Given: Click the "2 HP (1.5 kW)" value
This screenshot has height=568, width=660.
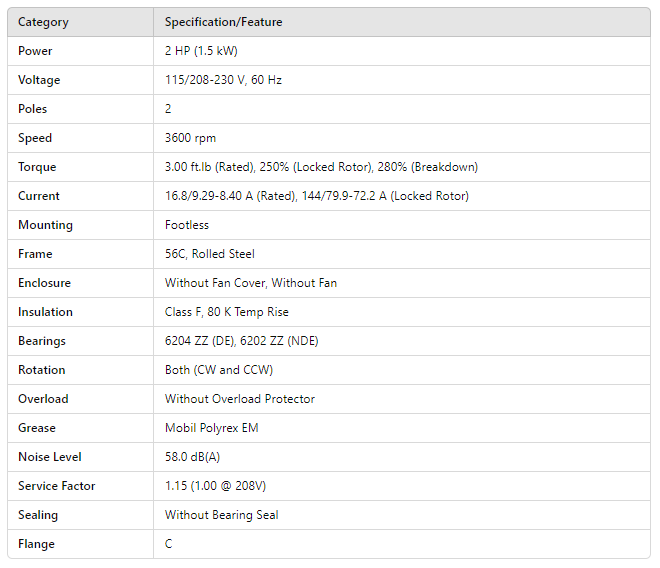Looking at the screenshot, I should coord(201,51).
